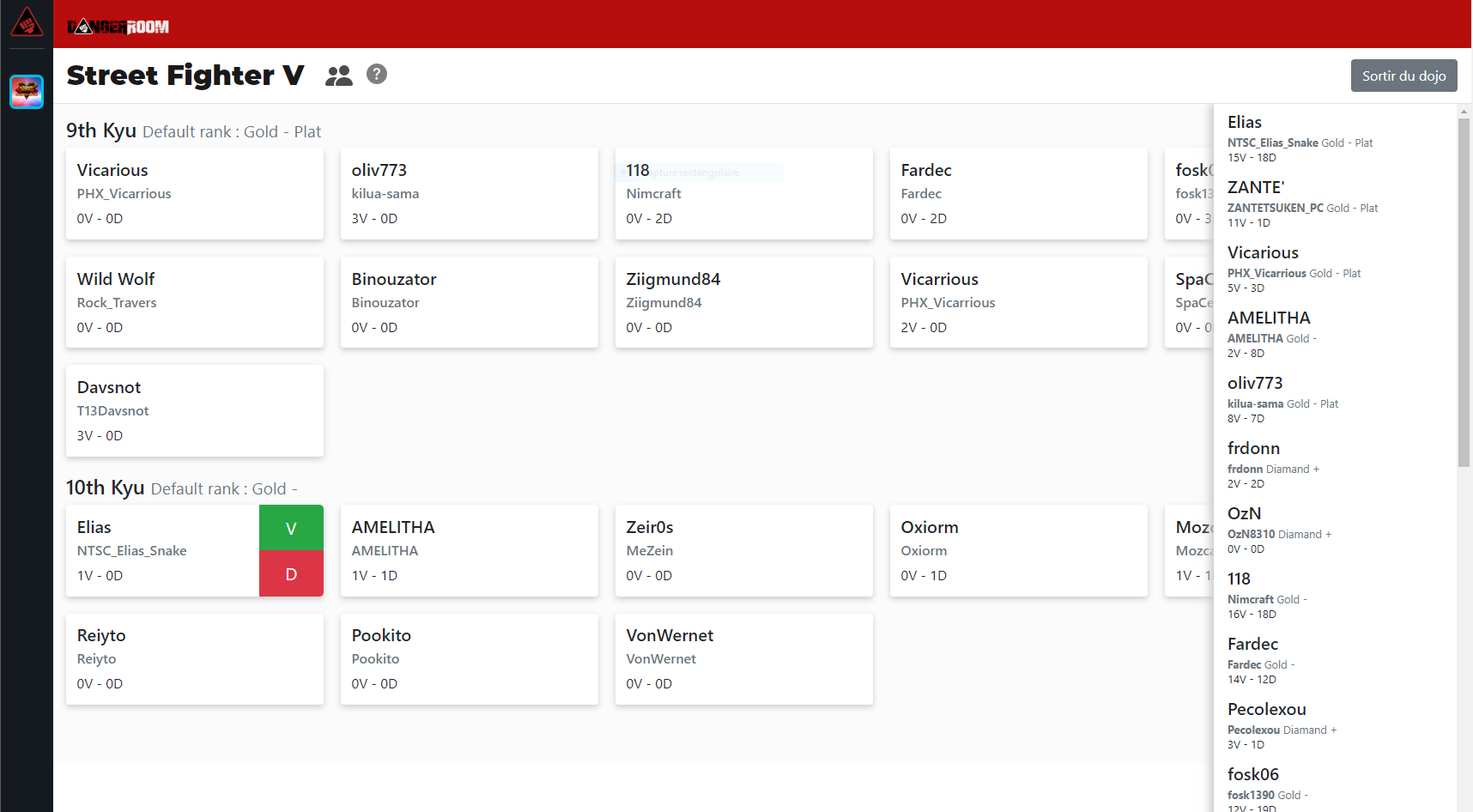This screenshot has width=1473, height=812.
Task: Click the Elias NTSC_Elias_Snake card name
Action: tap(94, 527)
